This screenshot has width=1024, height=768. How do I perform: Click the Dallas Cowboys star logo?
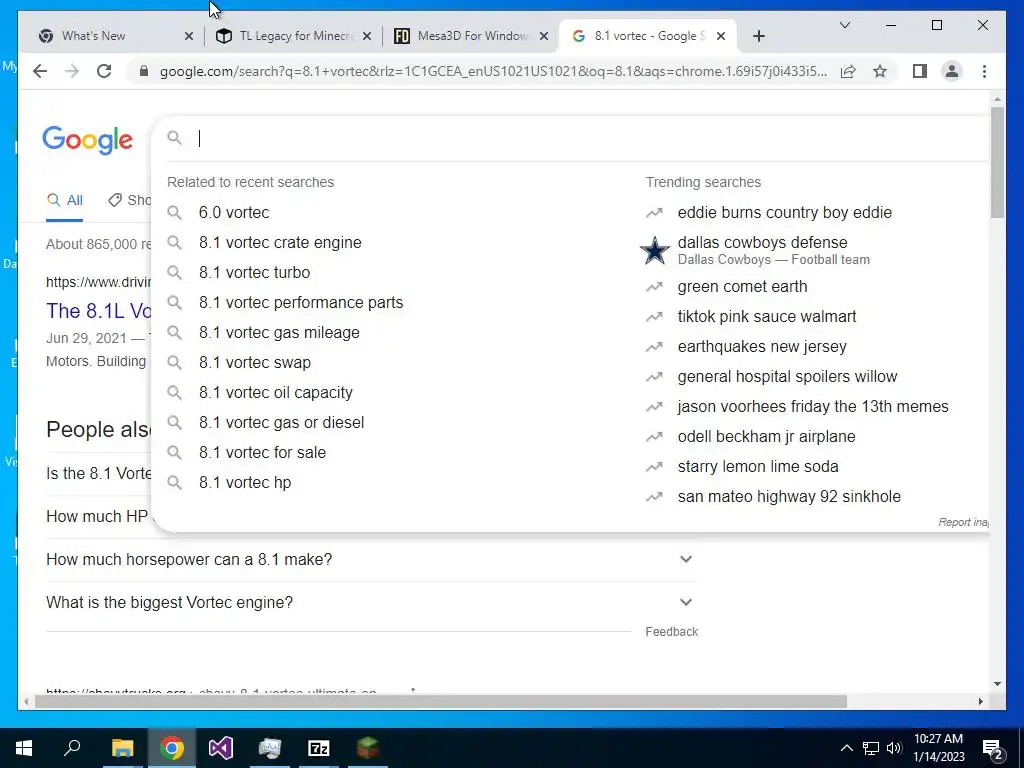coord(654,251)
